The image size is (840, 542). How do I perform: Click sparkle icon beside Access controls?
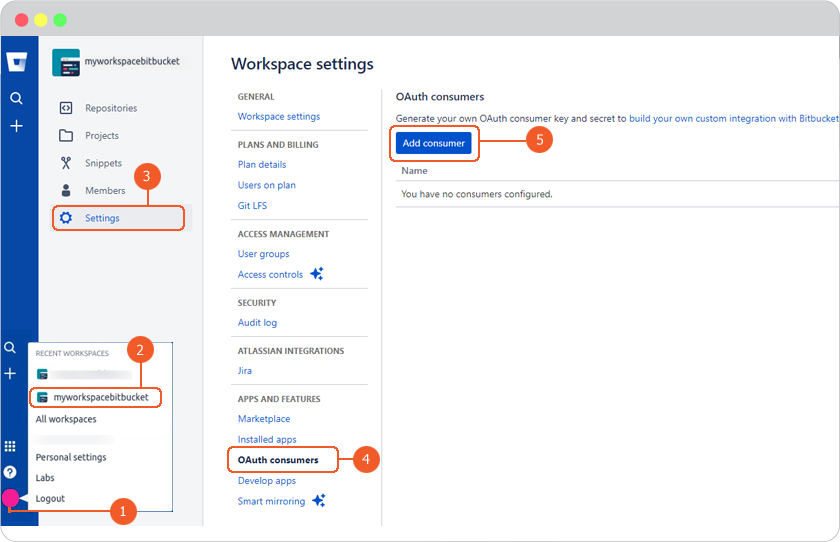point(317,273)
